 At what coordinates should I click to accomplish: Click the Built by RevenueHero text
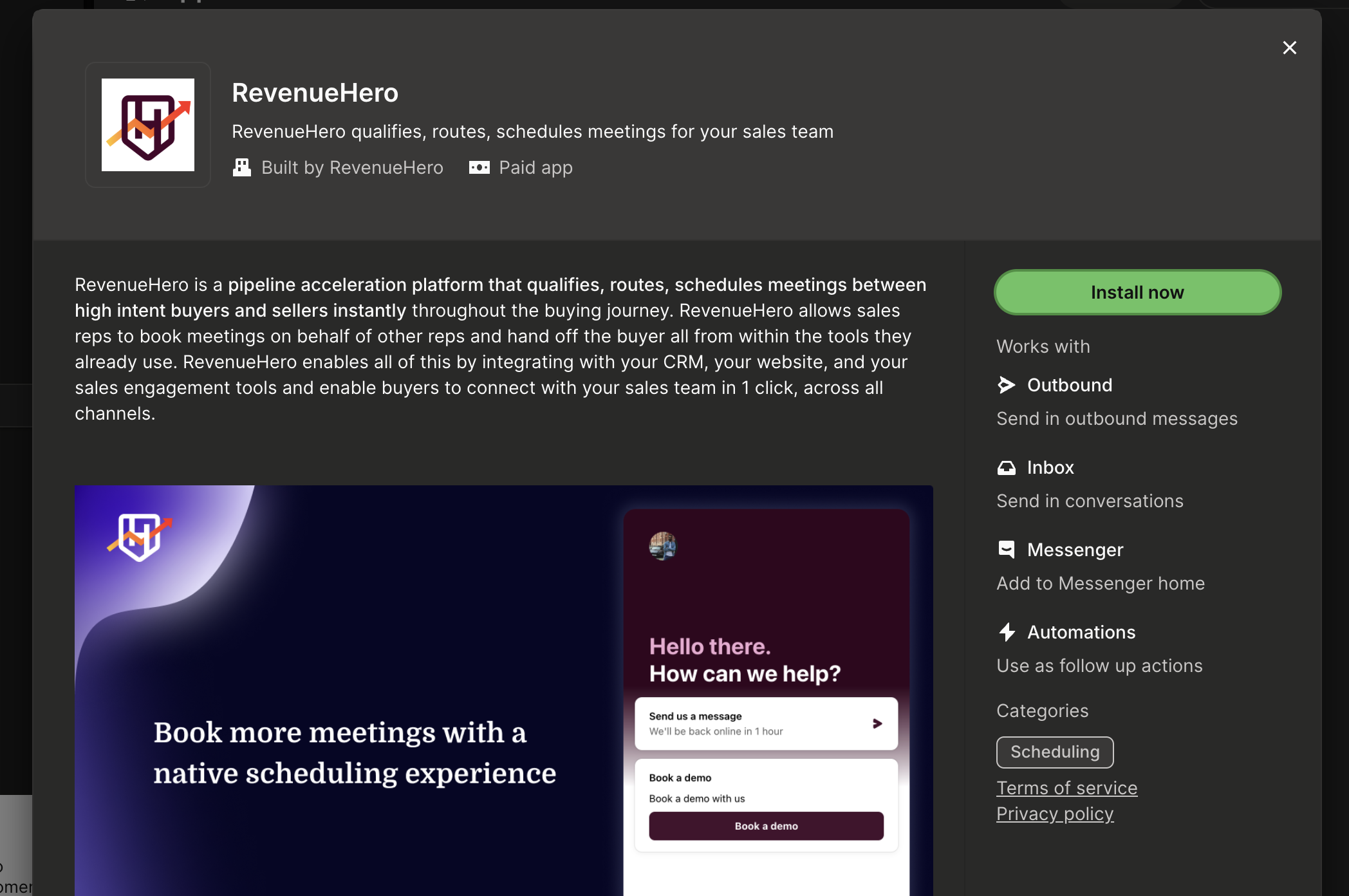tap(352, 167)
